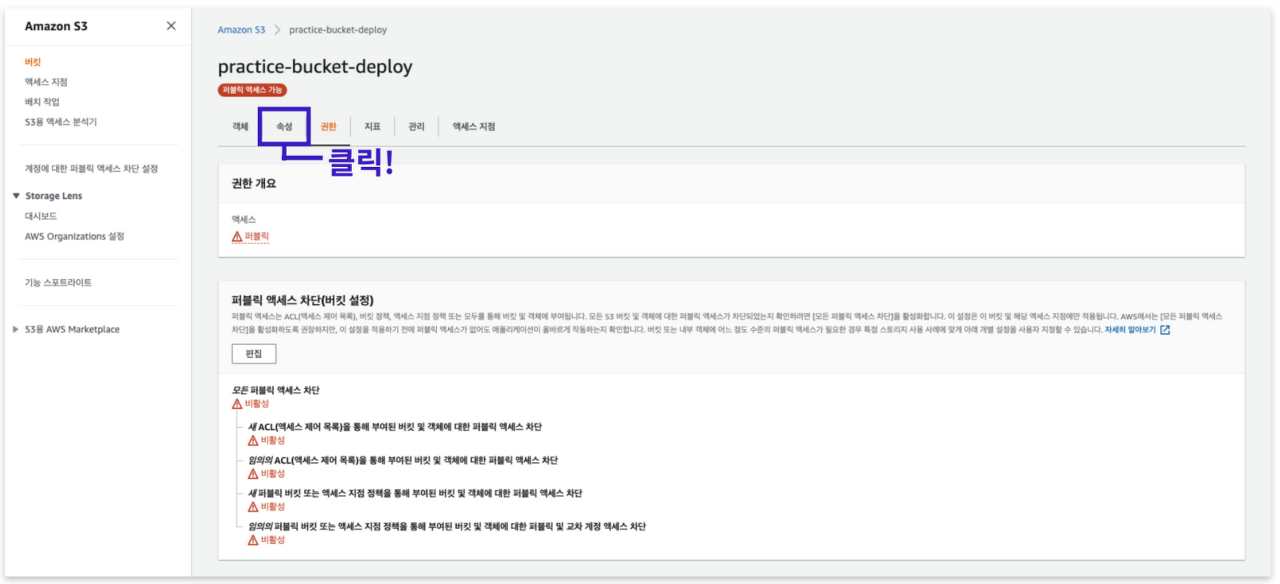This screenshot has width=1280, height=584.
Task: Open the 액세스 지점 tab
Action: point(473,127)
